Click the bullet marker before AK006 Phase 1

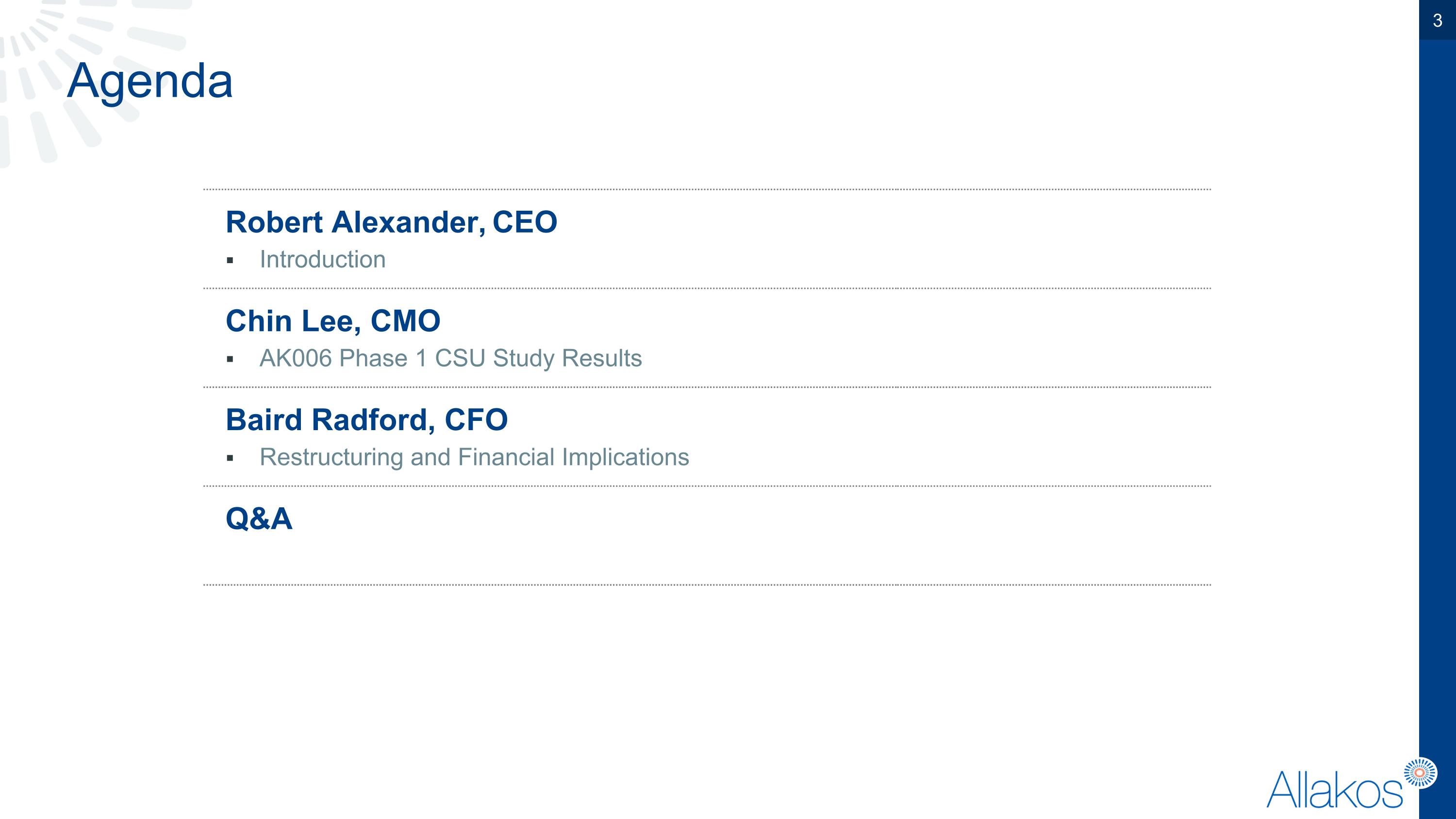click(230, 359)
